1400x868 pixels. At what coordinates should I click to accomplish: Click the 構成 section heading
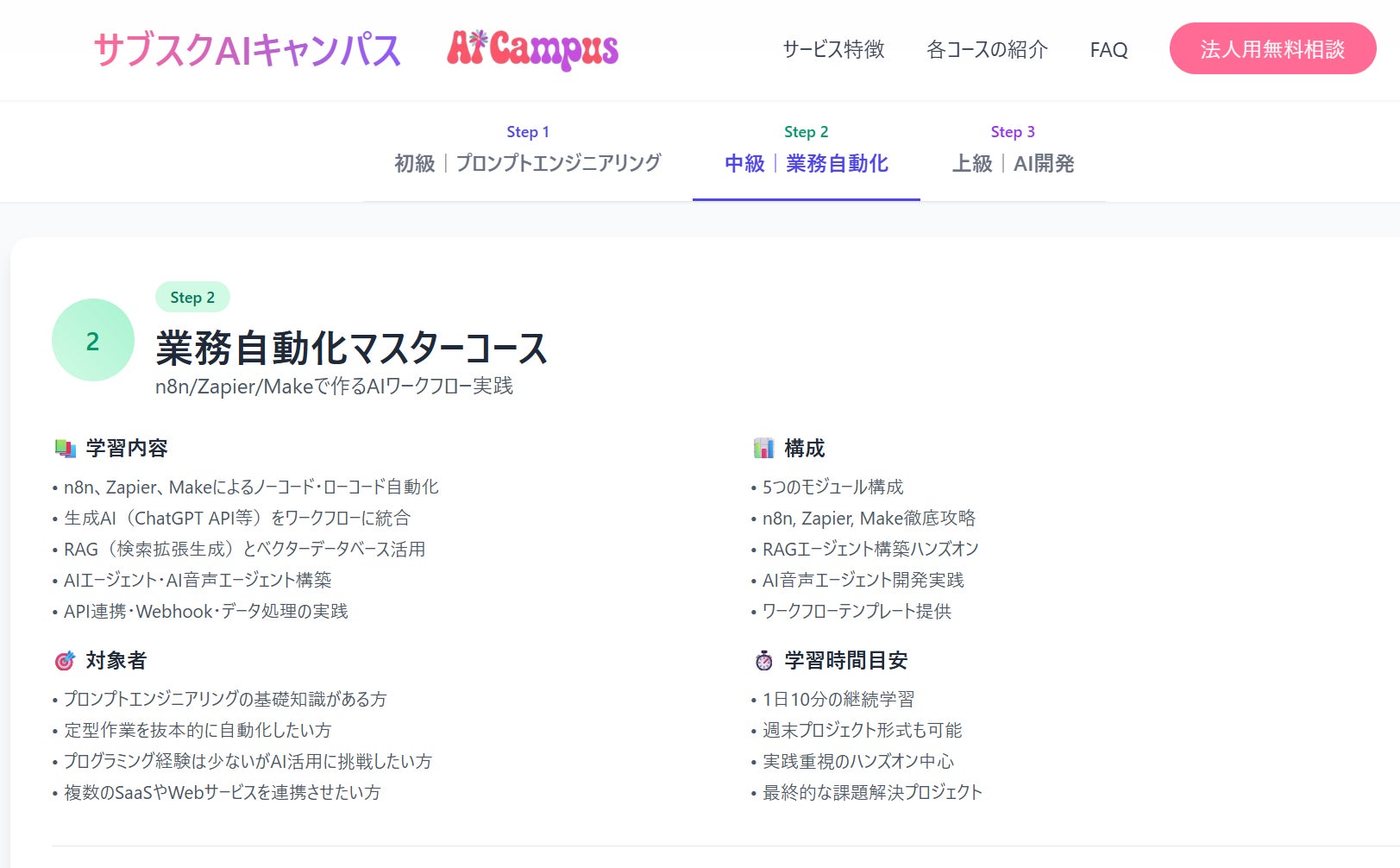(x=805, y=448)
